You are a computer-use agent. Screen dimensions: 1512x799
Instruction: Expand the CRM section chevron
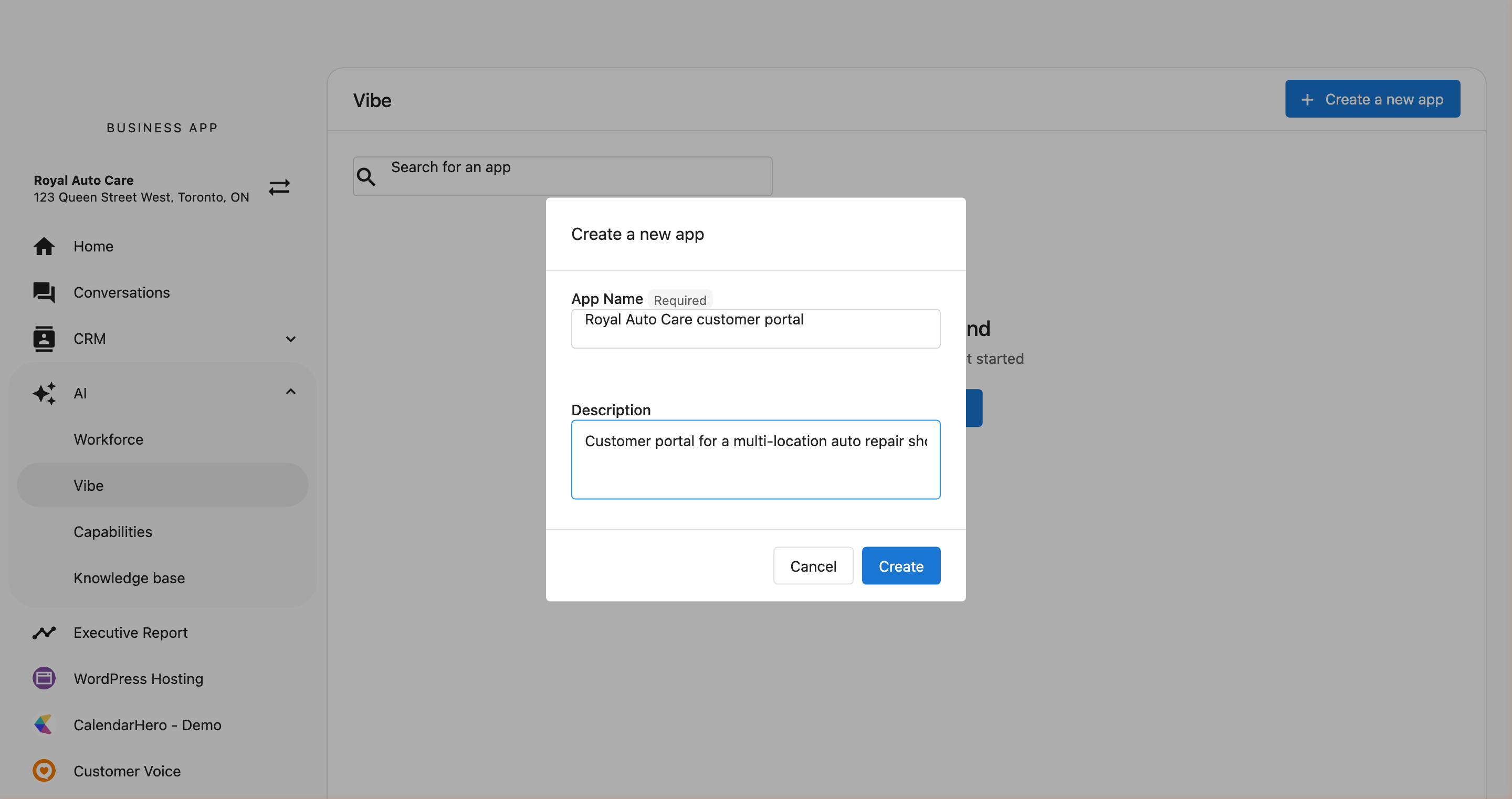291,339
